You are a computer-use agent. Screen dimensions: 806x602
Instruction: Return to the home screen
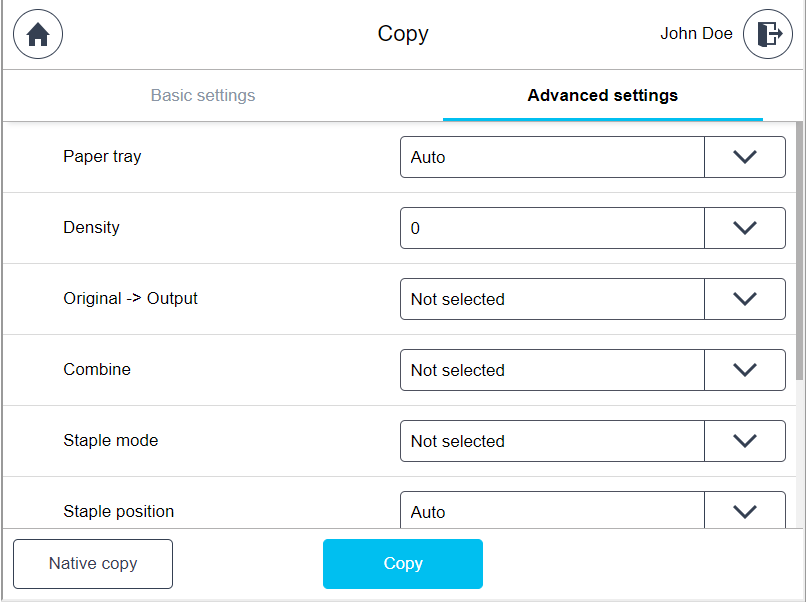click(x=37, y=34)
